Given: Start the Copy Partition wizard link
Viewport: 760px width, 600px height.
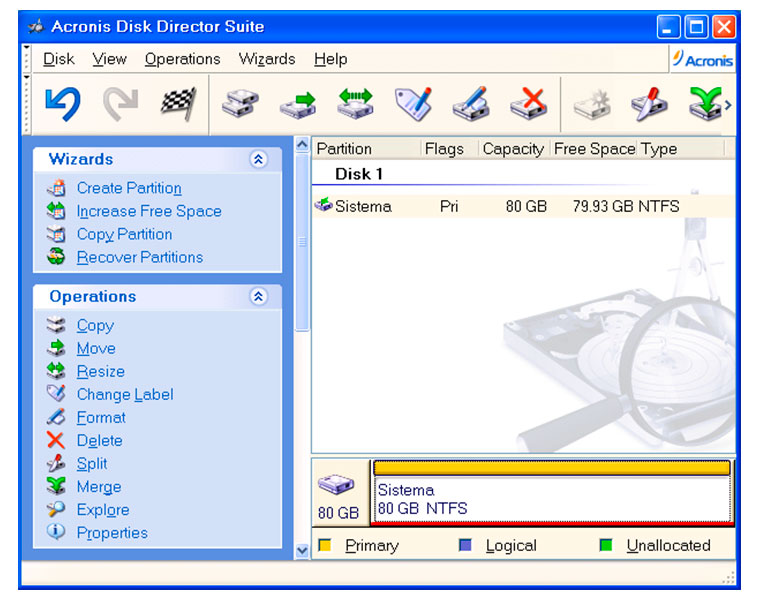Looking at the screenshot, I should (x=125, y=235).
